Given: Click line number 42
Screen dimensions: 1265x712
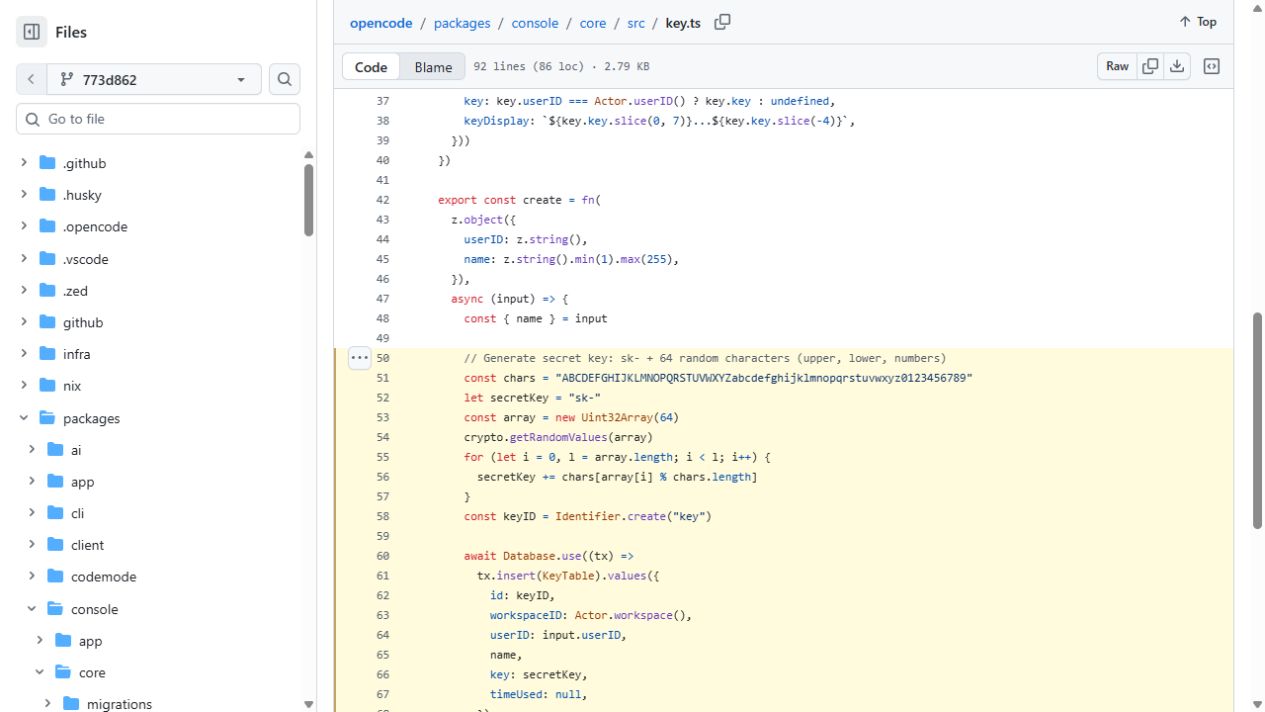Looking at the screenshot, I should 382,200.
